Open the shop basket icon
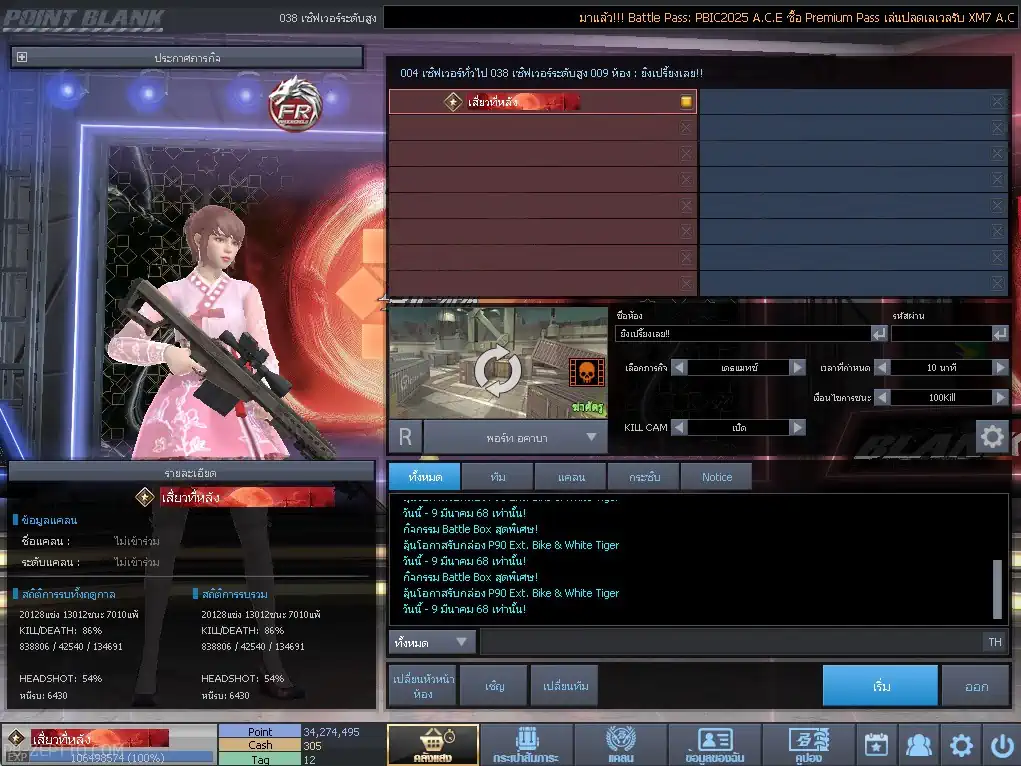Image resolution: width=1021 pixels, height=766 pixels. [433, 745]
